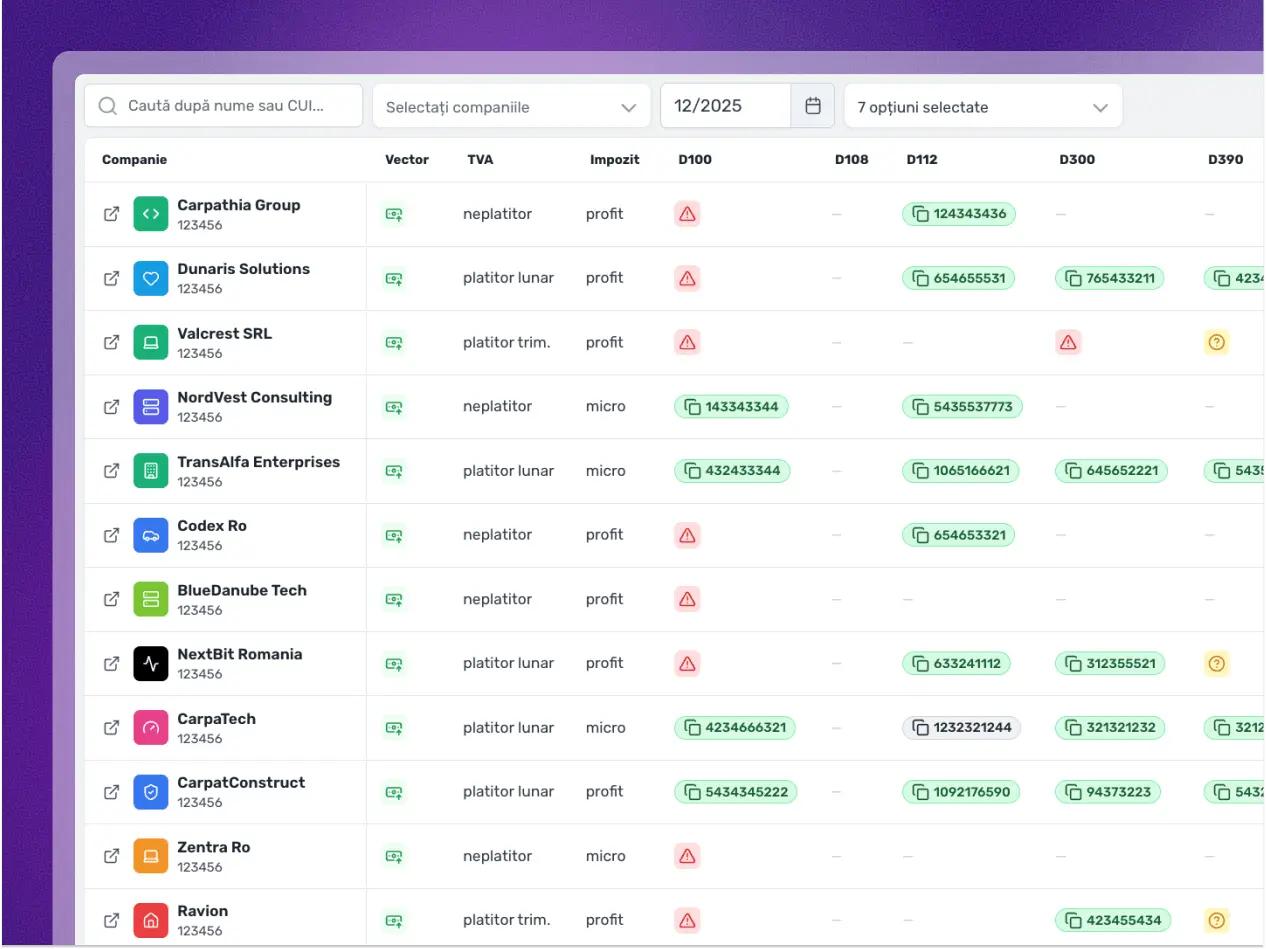This screenshot has width=1266, height=949.
Task: Copy D300 number 94373223
Action: [x=1108, y=792]
